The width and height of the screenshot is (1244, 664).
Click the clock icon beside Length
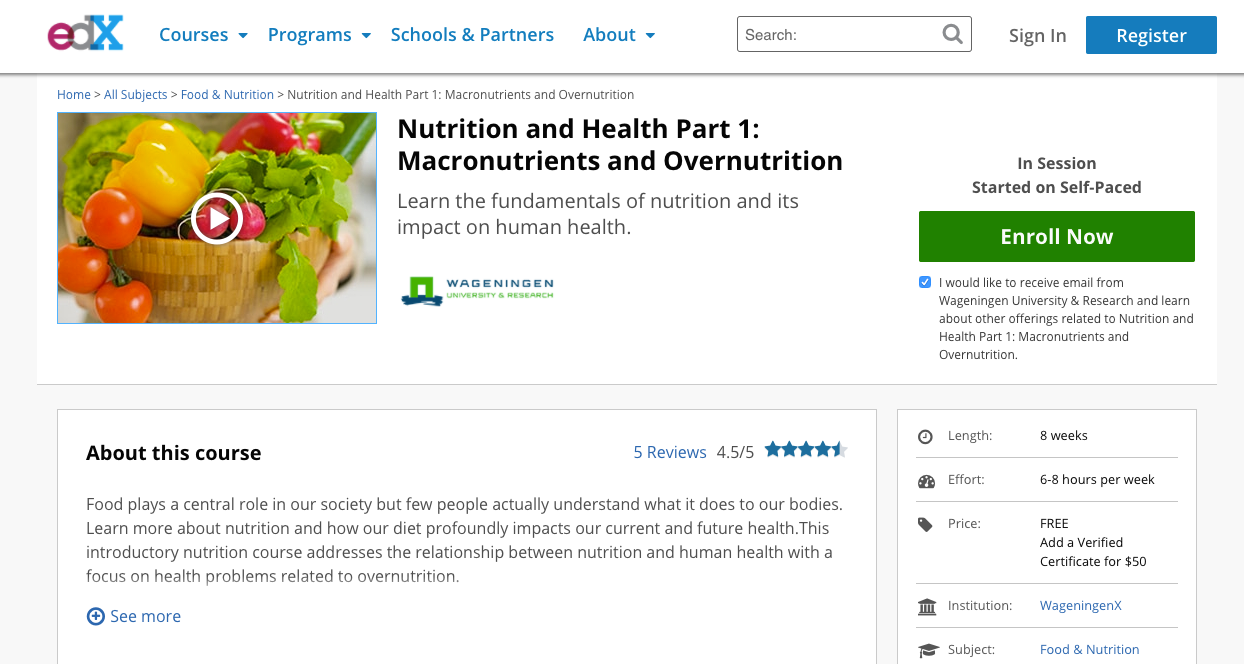[x=926, y=437]
